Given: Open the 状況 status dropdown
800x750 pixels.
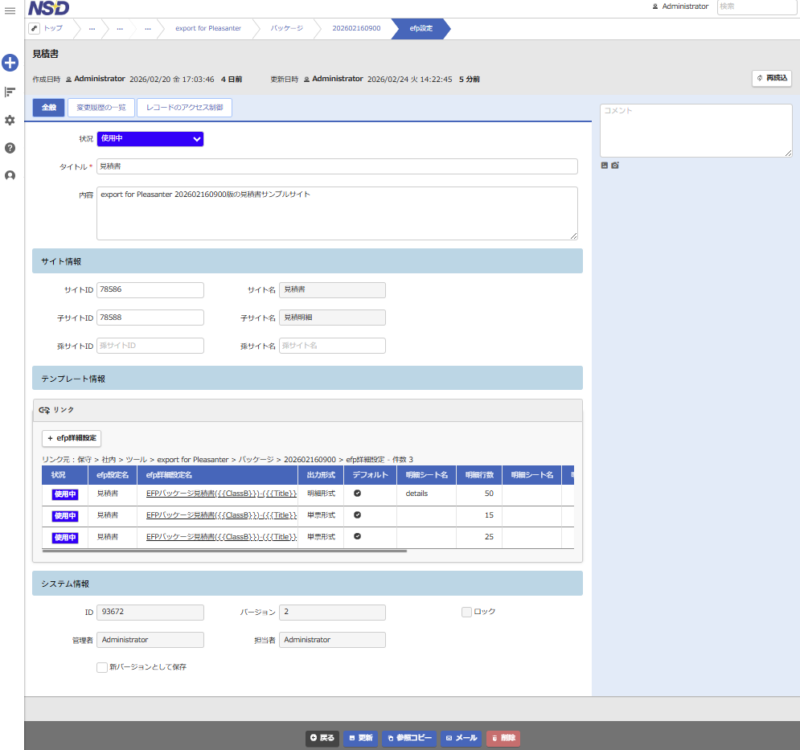Looking at the screenshot, I should pos(150,139).
